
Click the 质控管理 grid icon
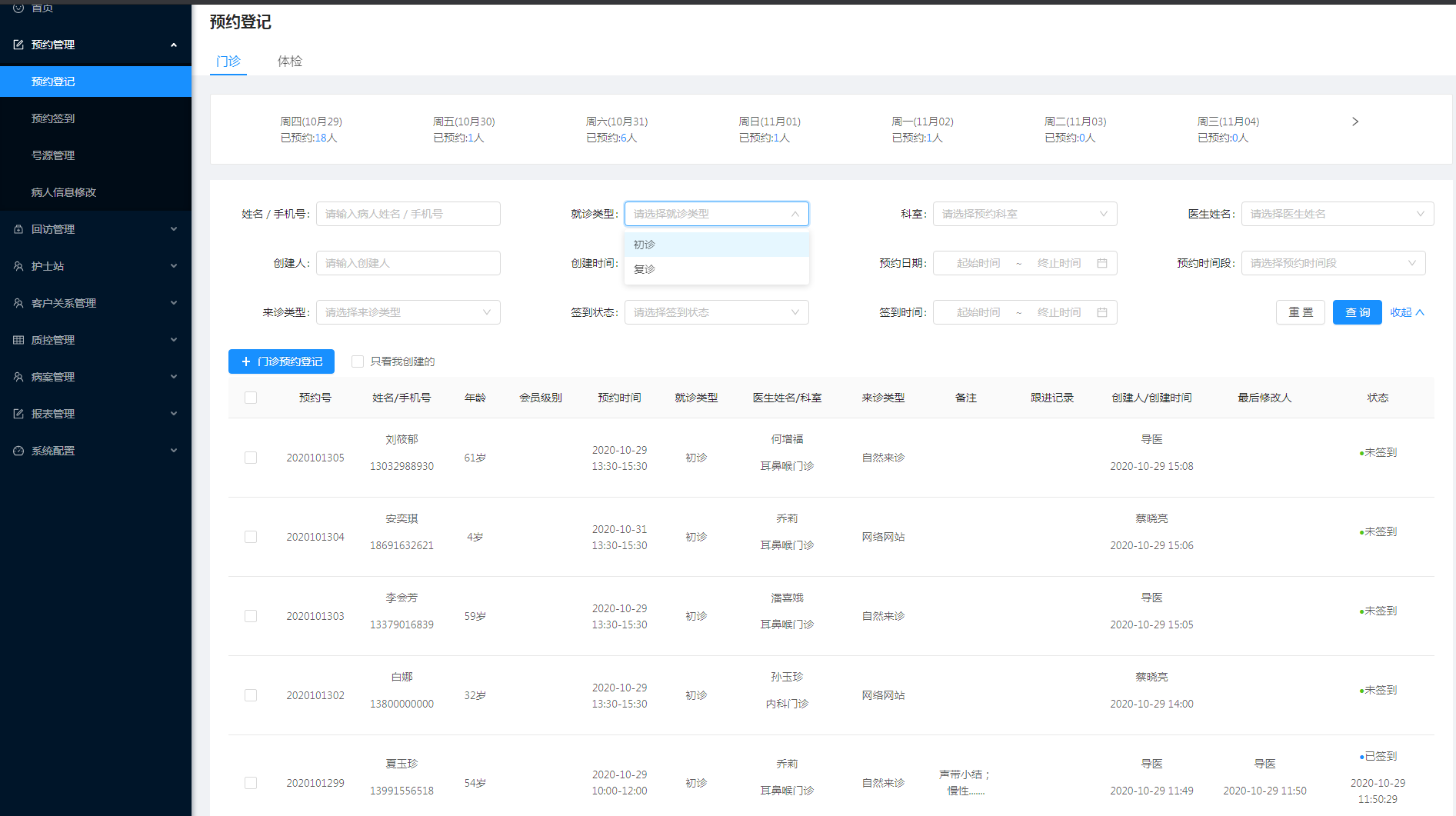coord(18,340)
